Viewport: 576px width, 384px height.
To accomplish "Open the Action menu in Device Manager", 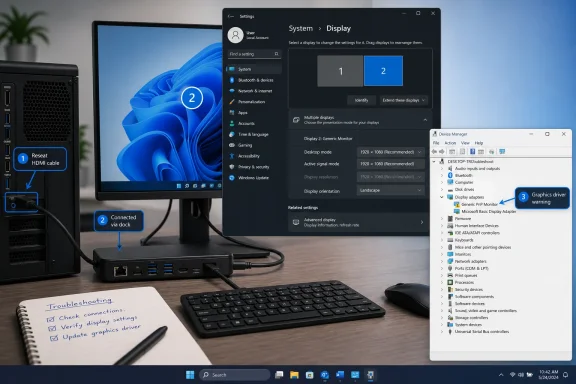I will click(450, 143).
